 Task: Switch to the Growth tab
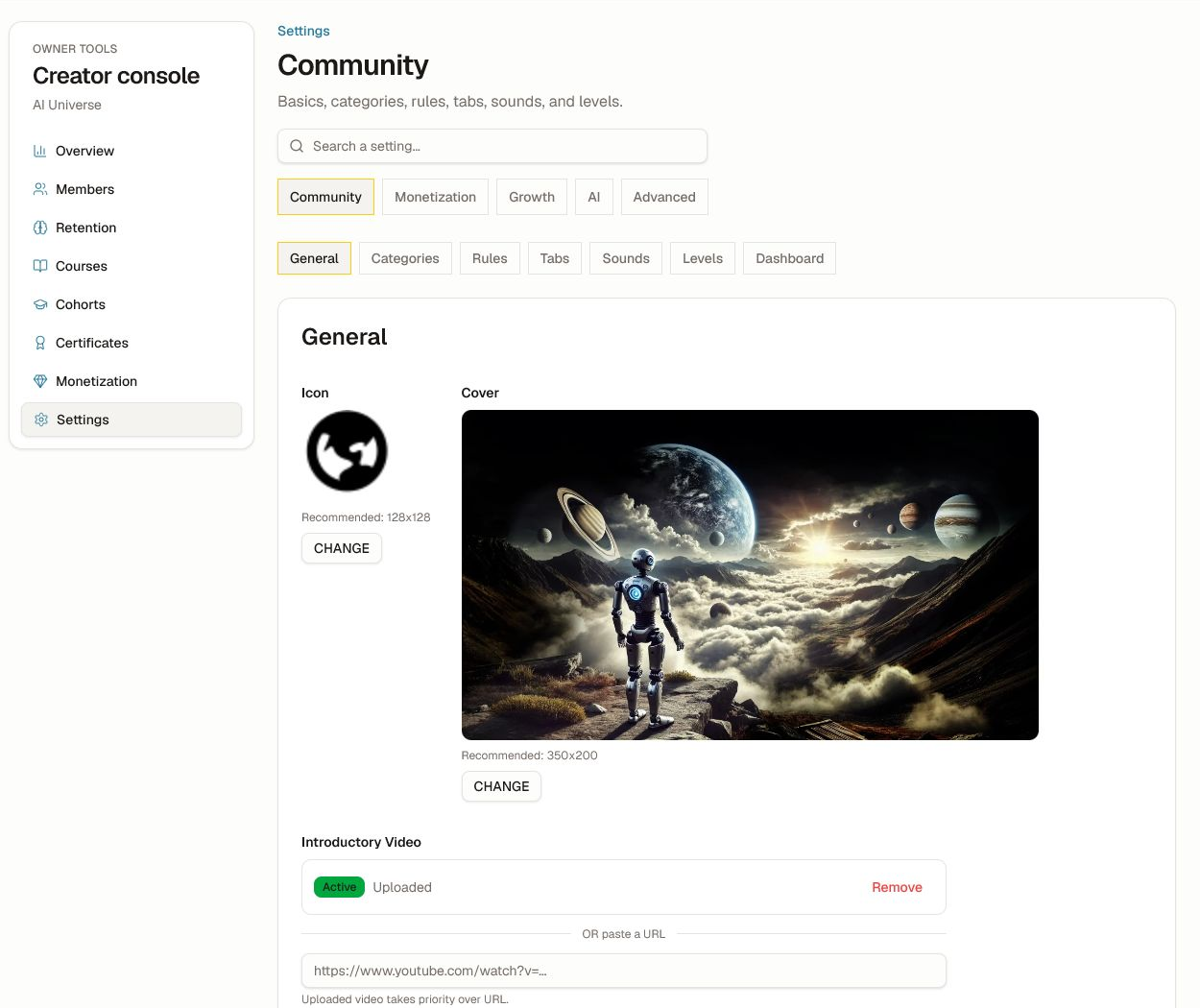[x=532, y=197]
